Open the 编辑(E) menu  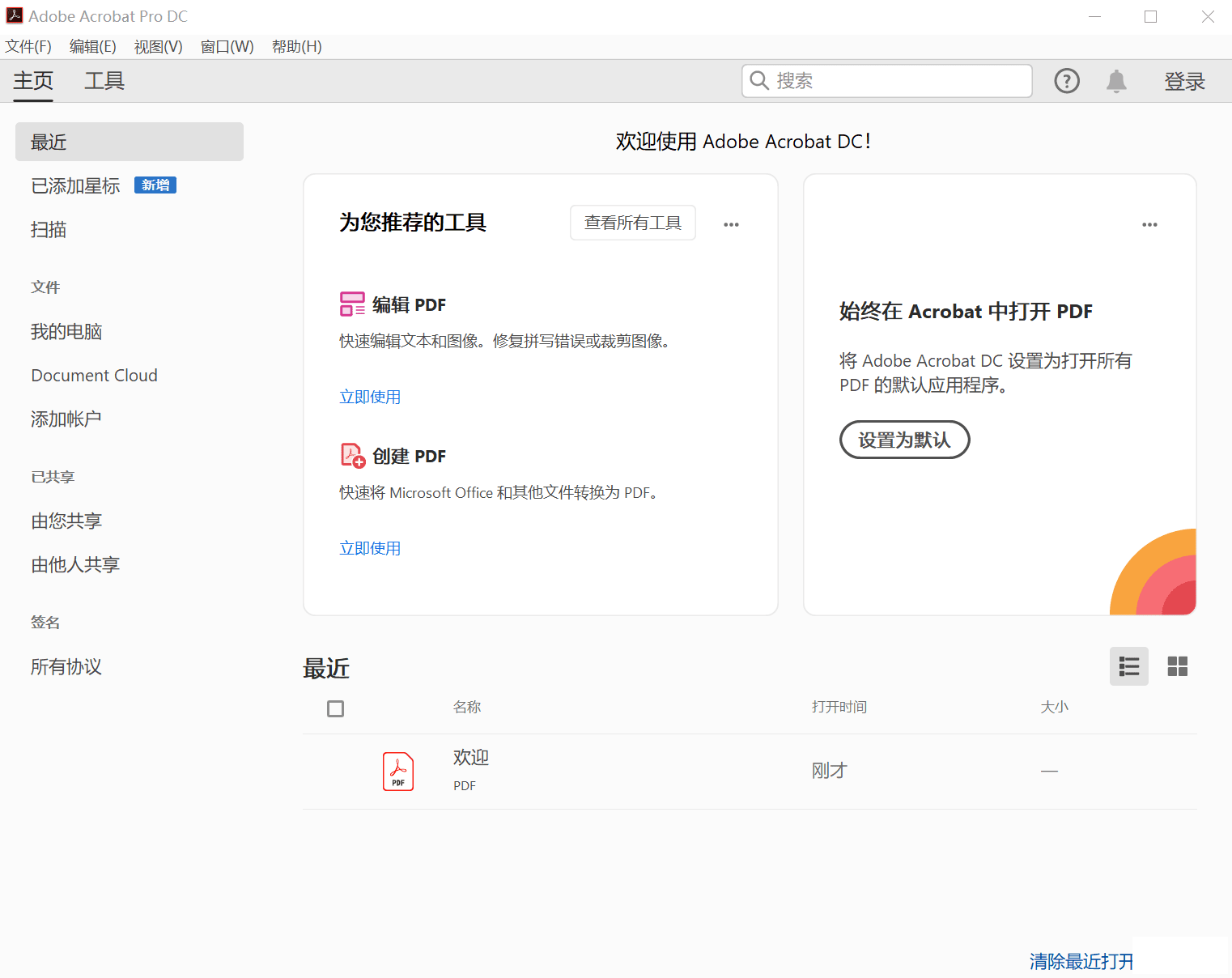(93, 47)
